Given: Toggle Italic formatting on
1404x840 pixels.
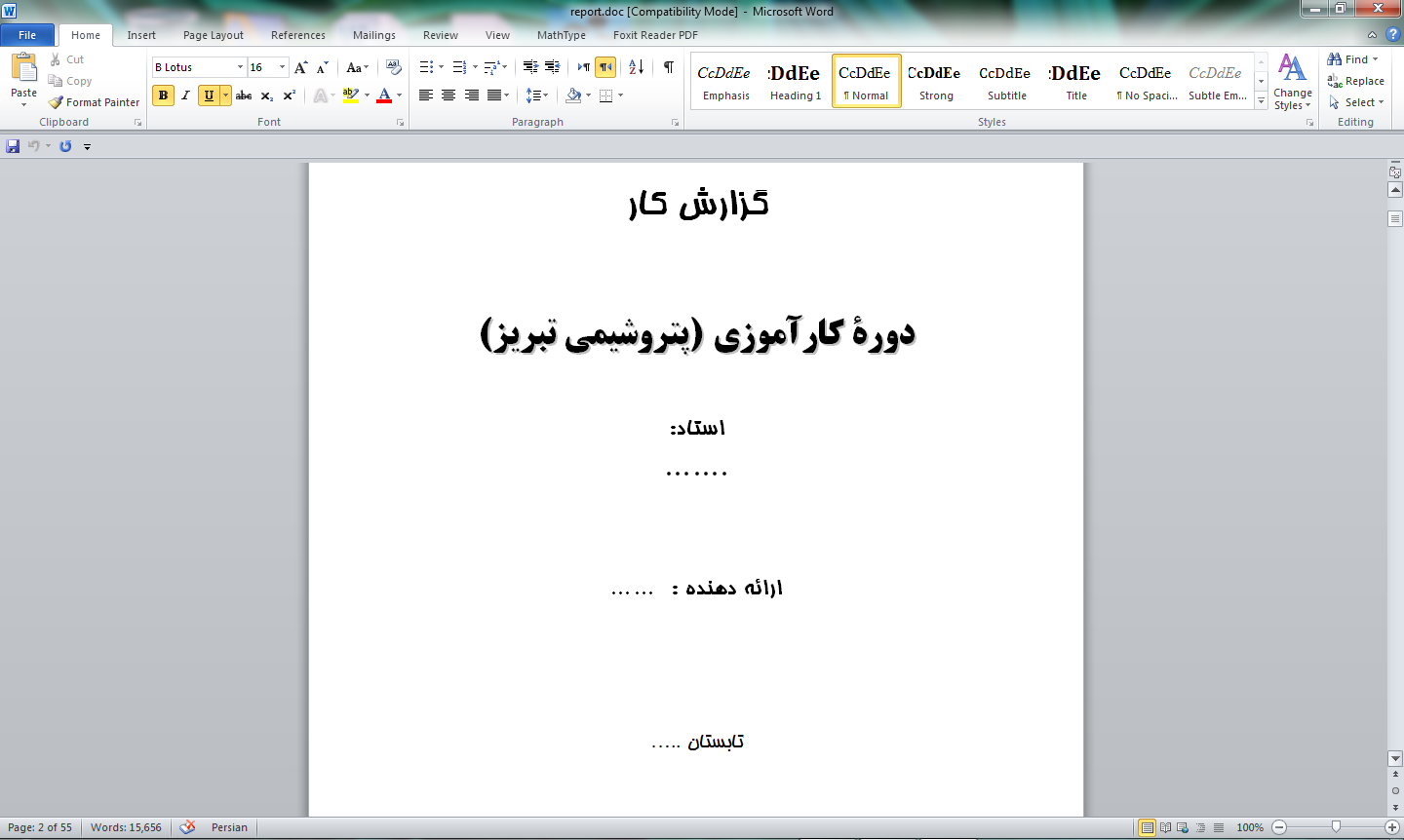Looking at the screenshot, I should [185, 95].
